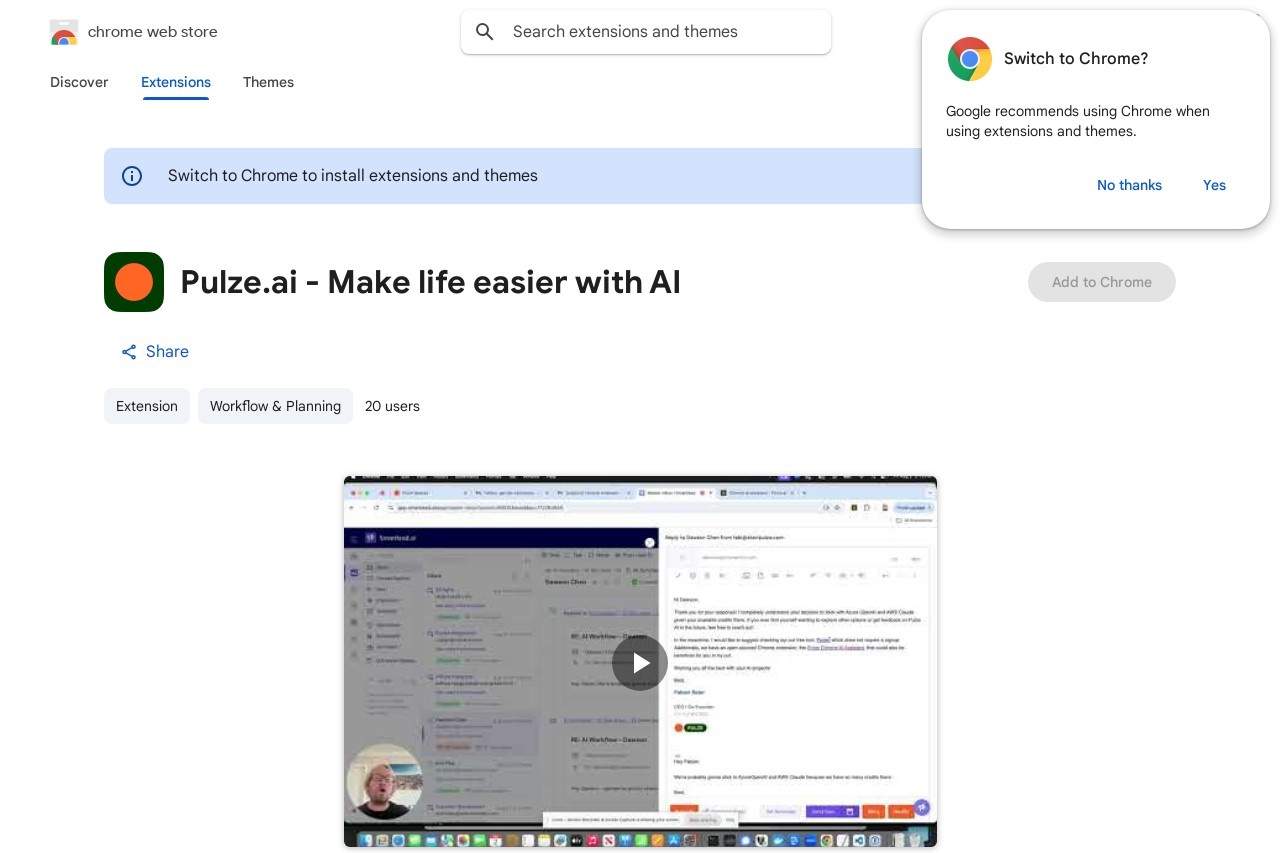The width and height of the screenshot is (1280, 853).
Task: Click the share arrow icon
Action: click(129, 352)
